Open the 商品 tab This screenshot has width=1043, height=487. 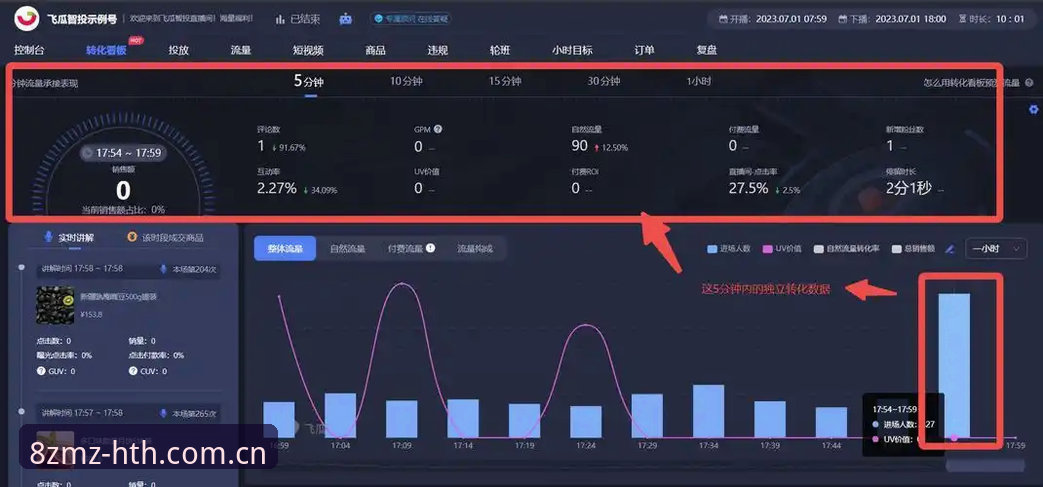point(375,50)
